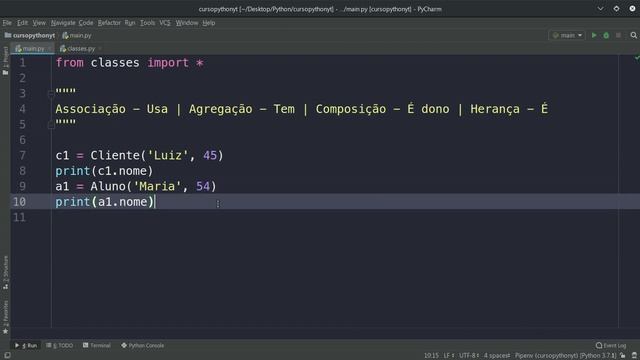Viewport: 640px width, 360px height.
Task: Start debugging with the green bug icon
Action: 606,36
